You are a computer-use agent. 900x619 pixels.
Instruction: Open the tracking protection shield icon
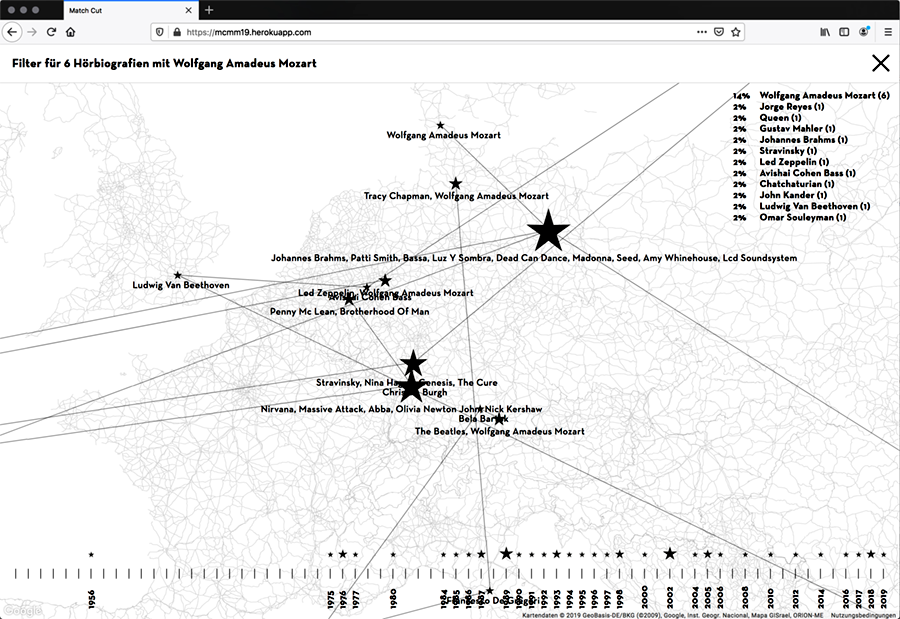tap(160, 32)
